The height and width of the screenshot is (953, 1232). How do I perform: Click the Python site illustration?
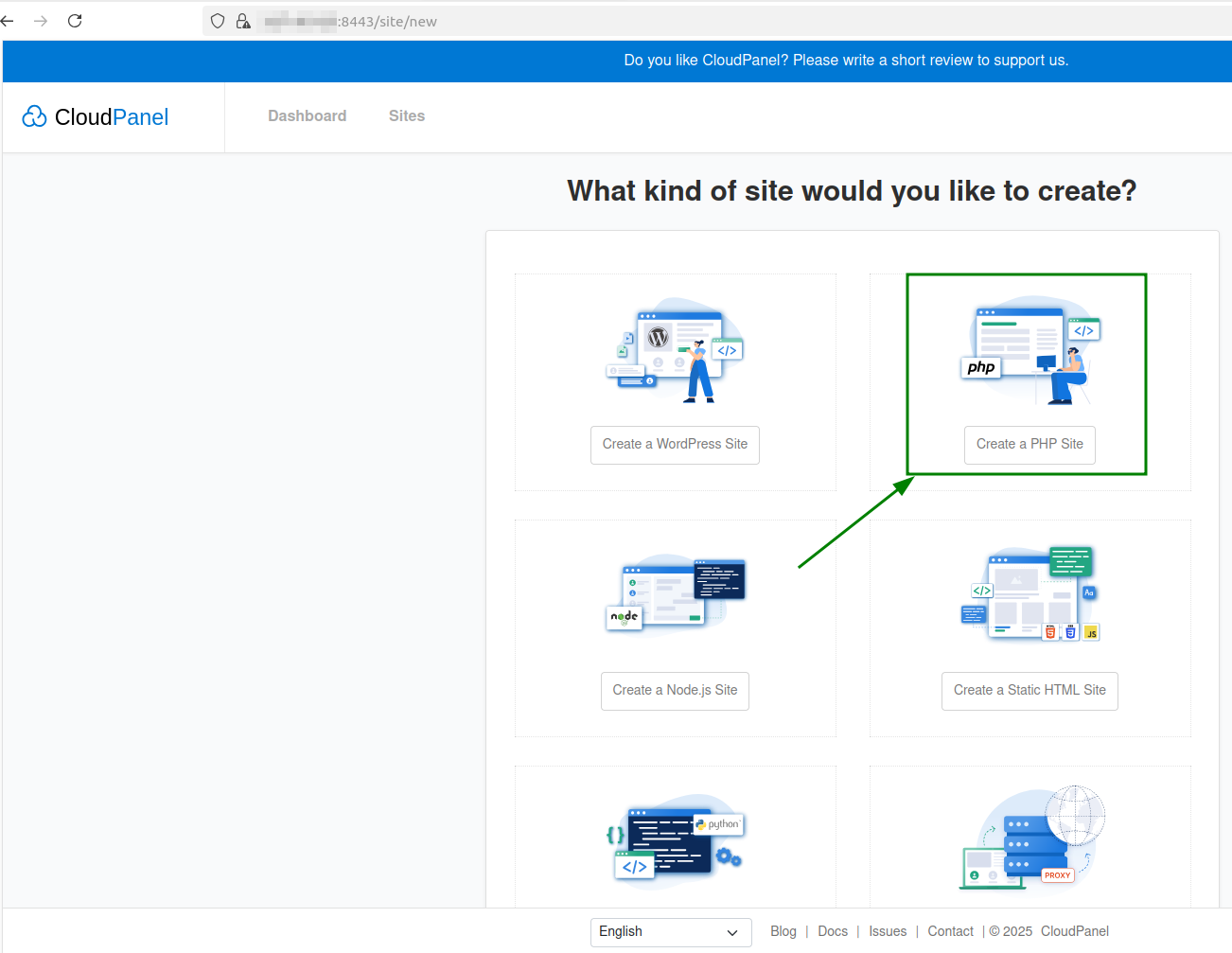[x=675, y=841]
